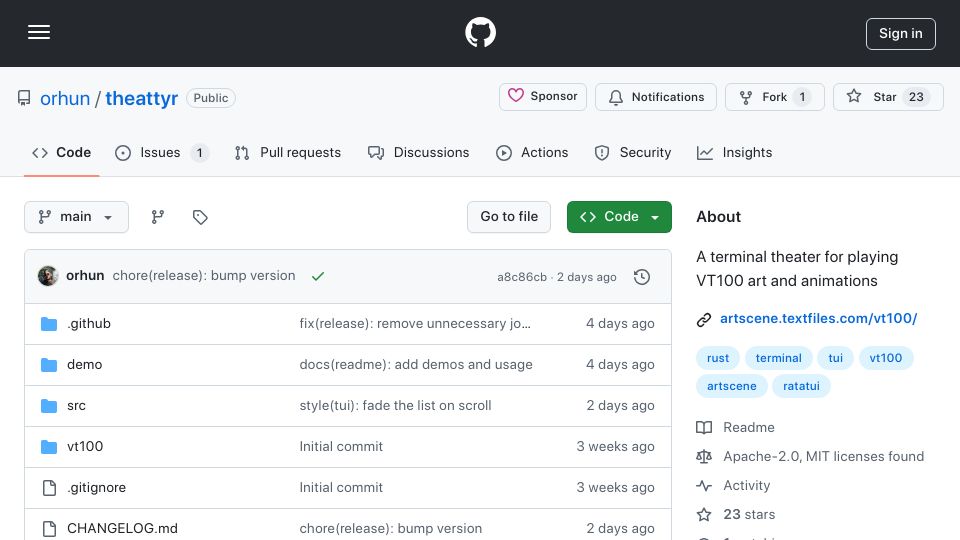View branches via the branch icon

(x=158, y=217)
